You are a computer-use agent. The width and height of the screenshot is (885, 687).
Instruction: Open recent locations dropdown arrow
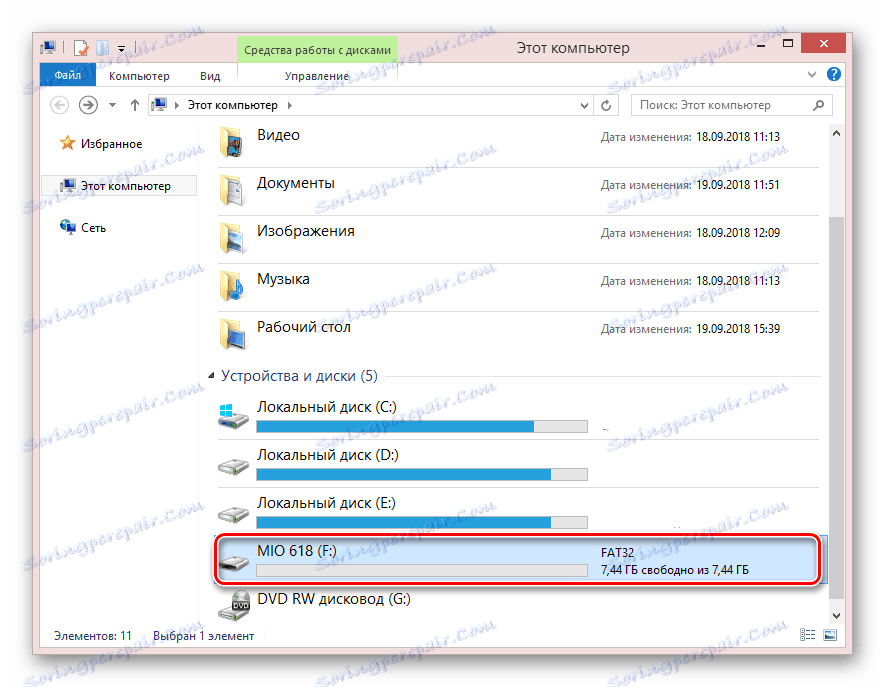pyautogui.click(x=112, y=105)
